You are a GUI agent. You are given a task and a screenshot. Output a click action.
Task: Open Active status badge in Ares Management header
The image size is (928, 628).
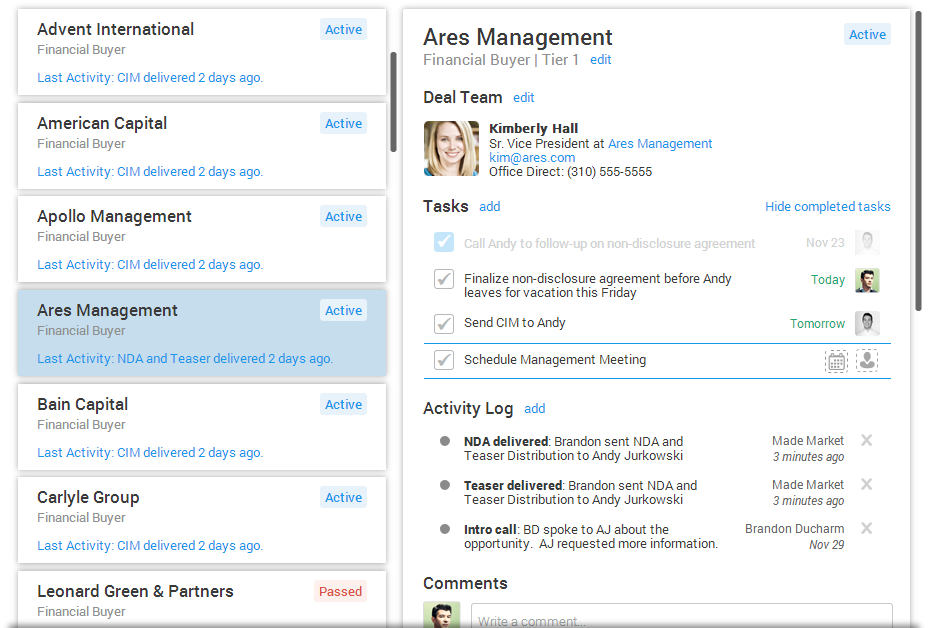pos(866,35)
